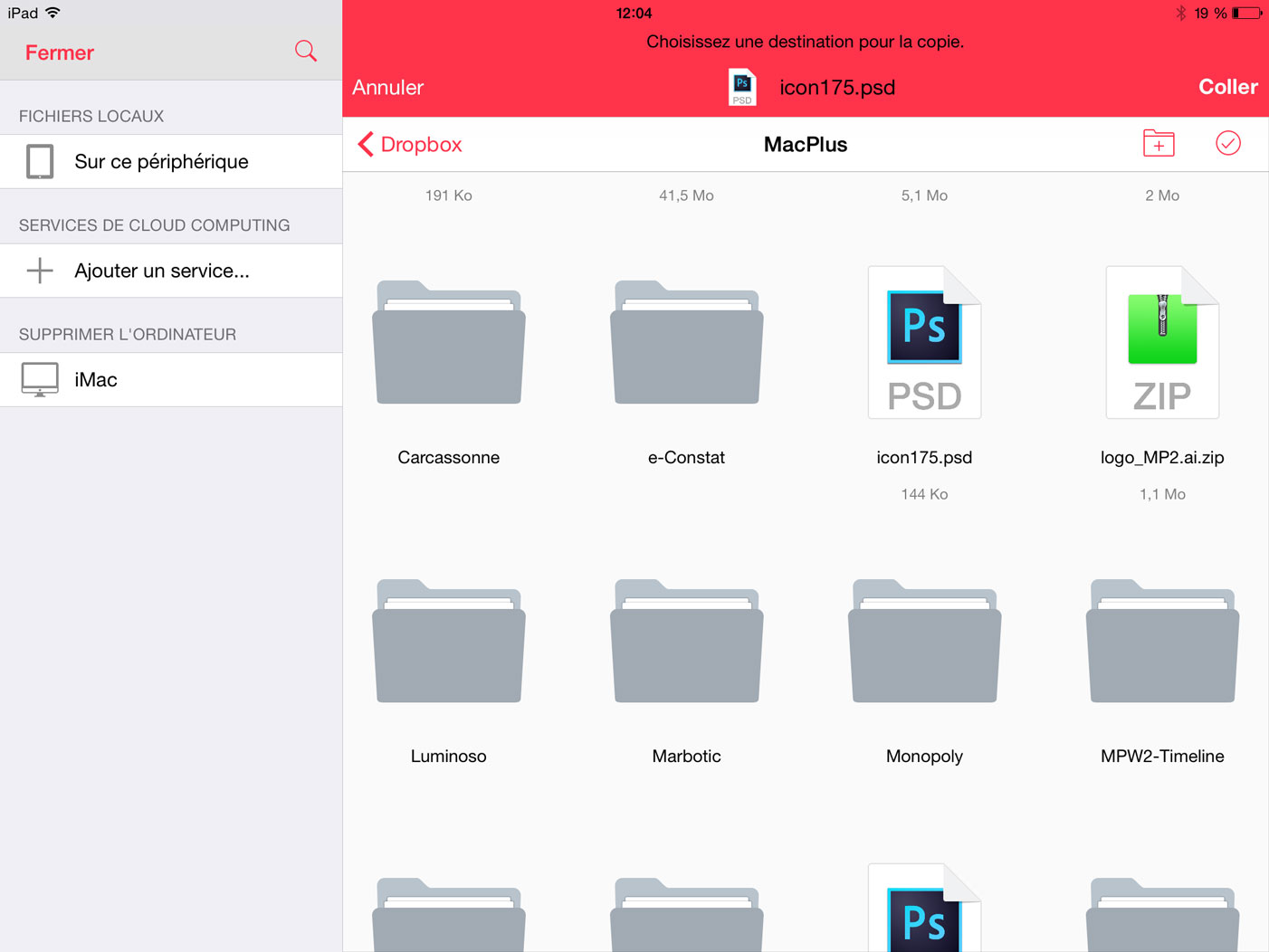Viewport: 1269px width, 952px height.
Task: Tap the 1,1 Mo size text
Action: [1162, 494]
